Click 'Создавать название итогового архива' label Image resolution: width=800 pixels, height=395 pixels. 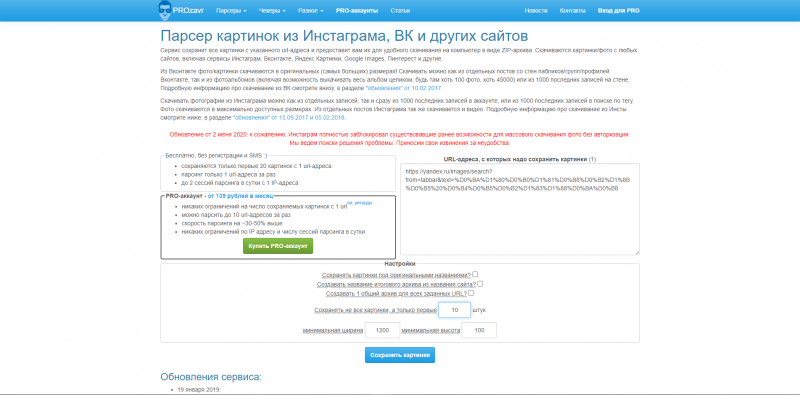(x=396, y=284)
